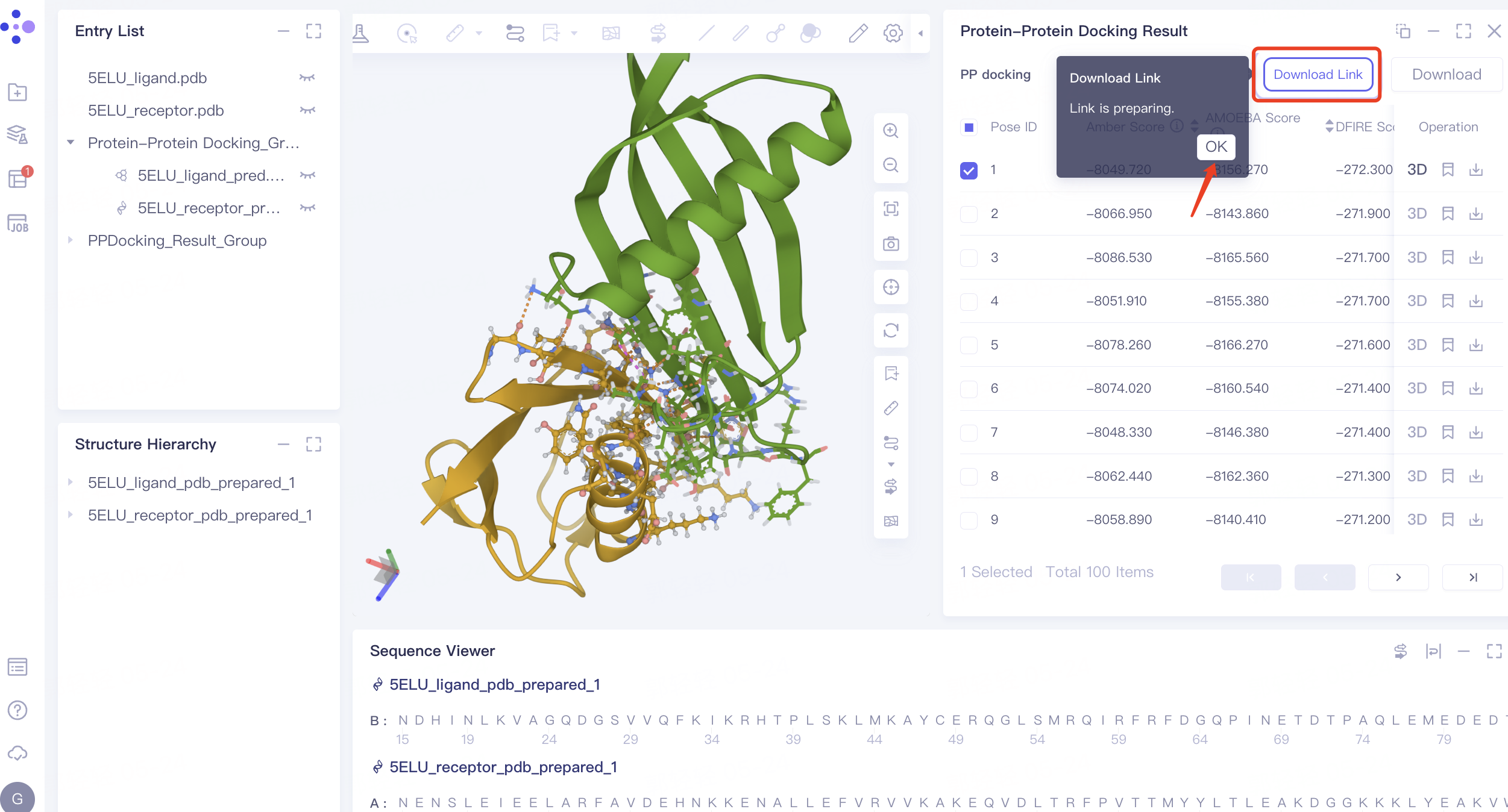
Task: Open the Sequence Viewer entry 5ELU_receptor_pdb_prepared_1
Action: click(x=503, y=767)
